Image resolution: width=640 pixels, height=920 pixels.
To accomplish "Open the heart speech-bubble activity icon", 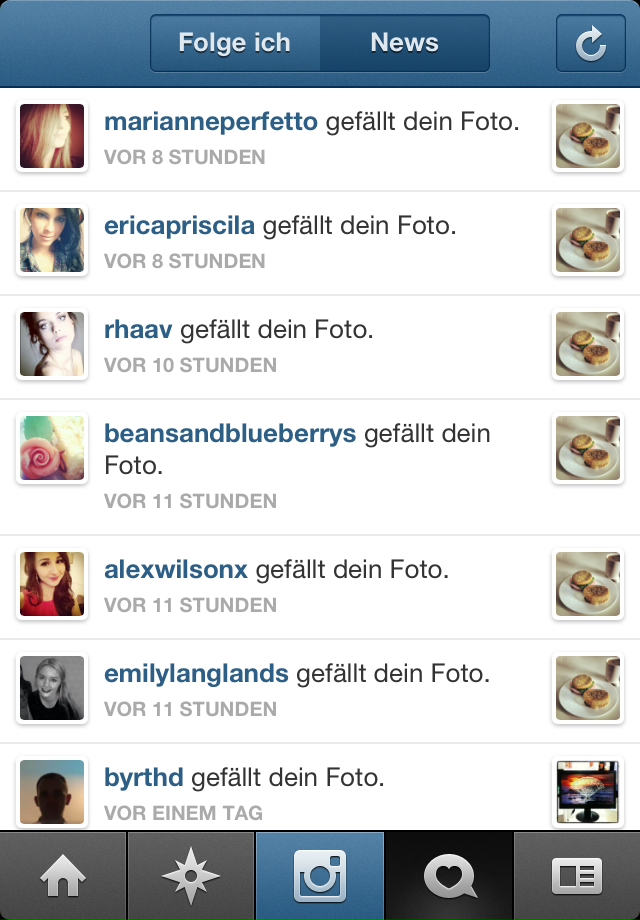I will pos(449,875).
